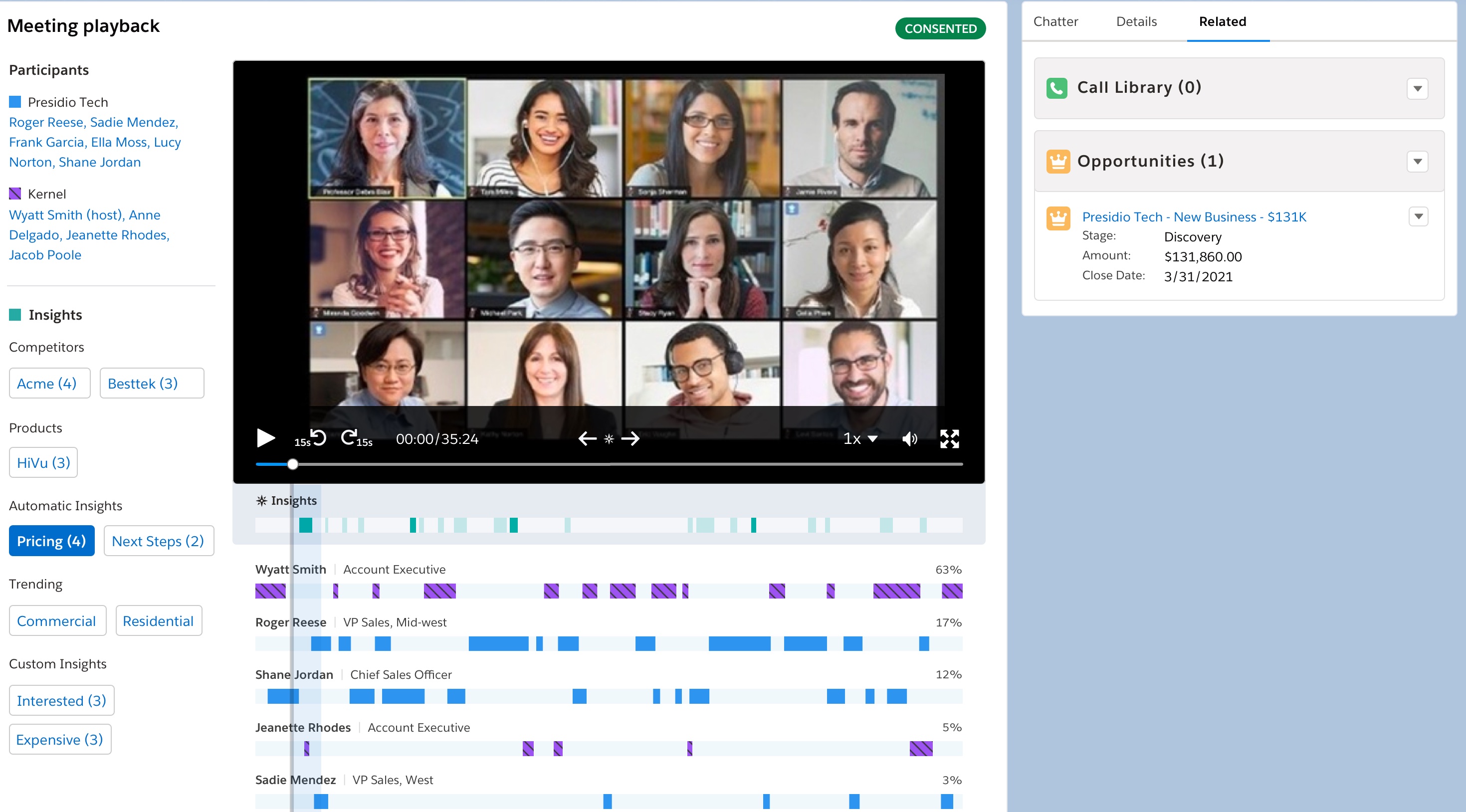The height and width of the screenshot is (812, 1466).
Task: Switch to the Chatter tab
Action: pos(1055,21)
